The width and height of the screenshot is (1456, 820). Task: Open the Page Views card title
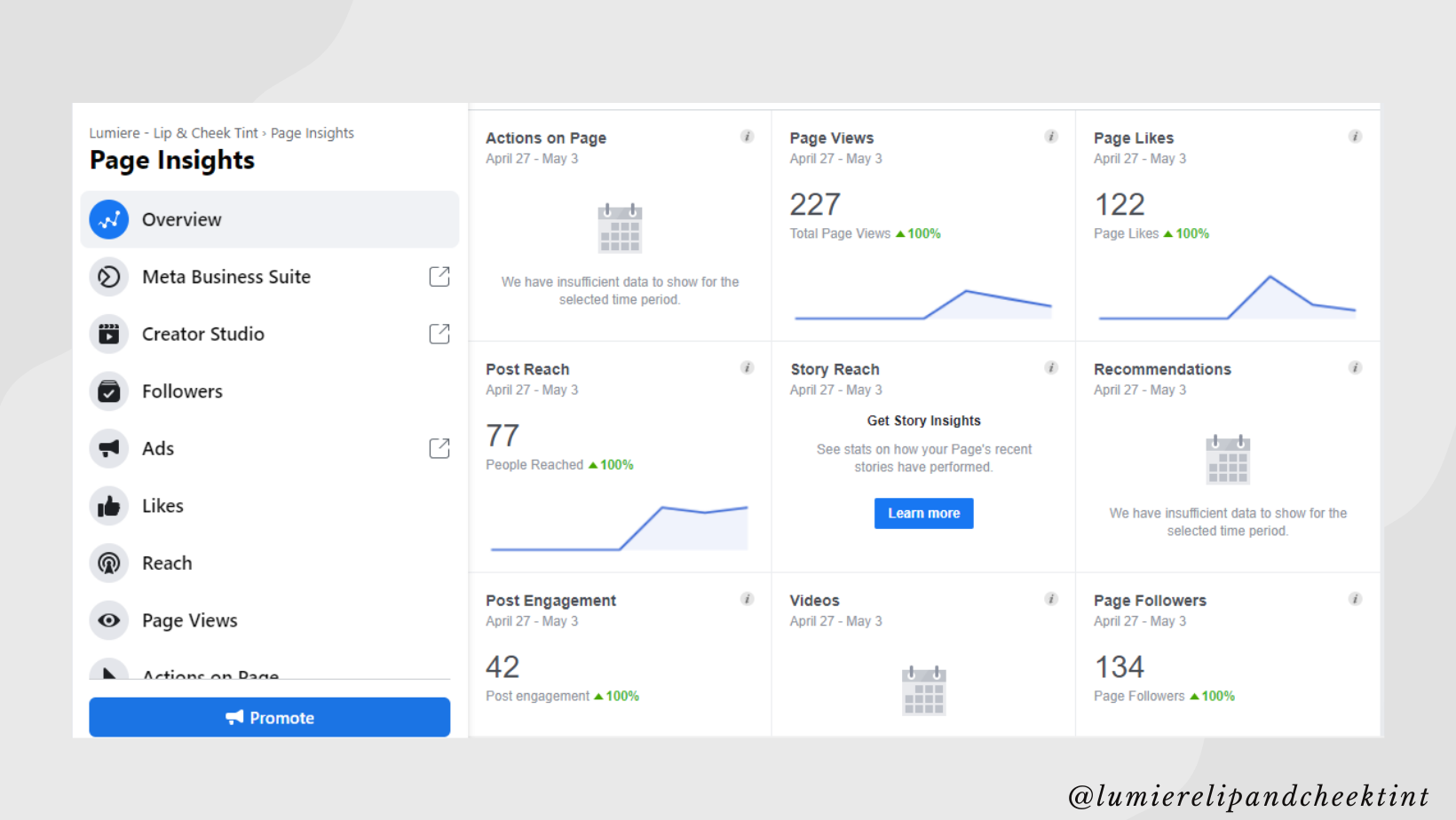coord(832,138)
